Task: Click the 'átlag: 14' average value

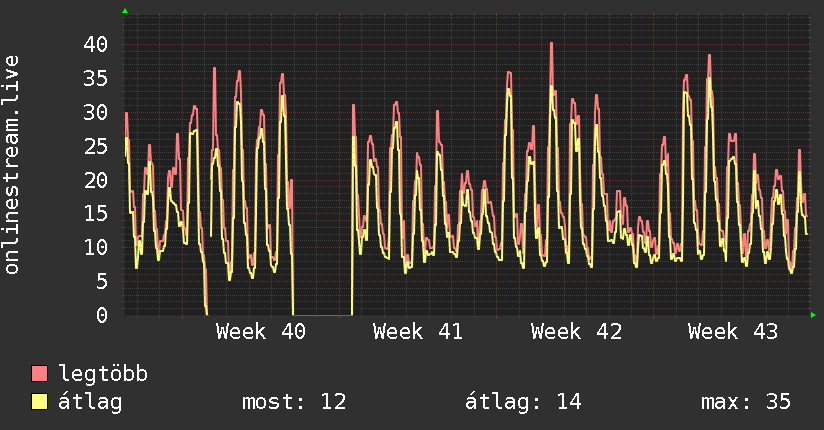Action: tap(523, 402)
